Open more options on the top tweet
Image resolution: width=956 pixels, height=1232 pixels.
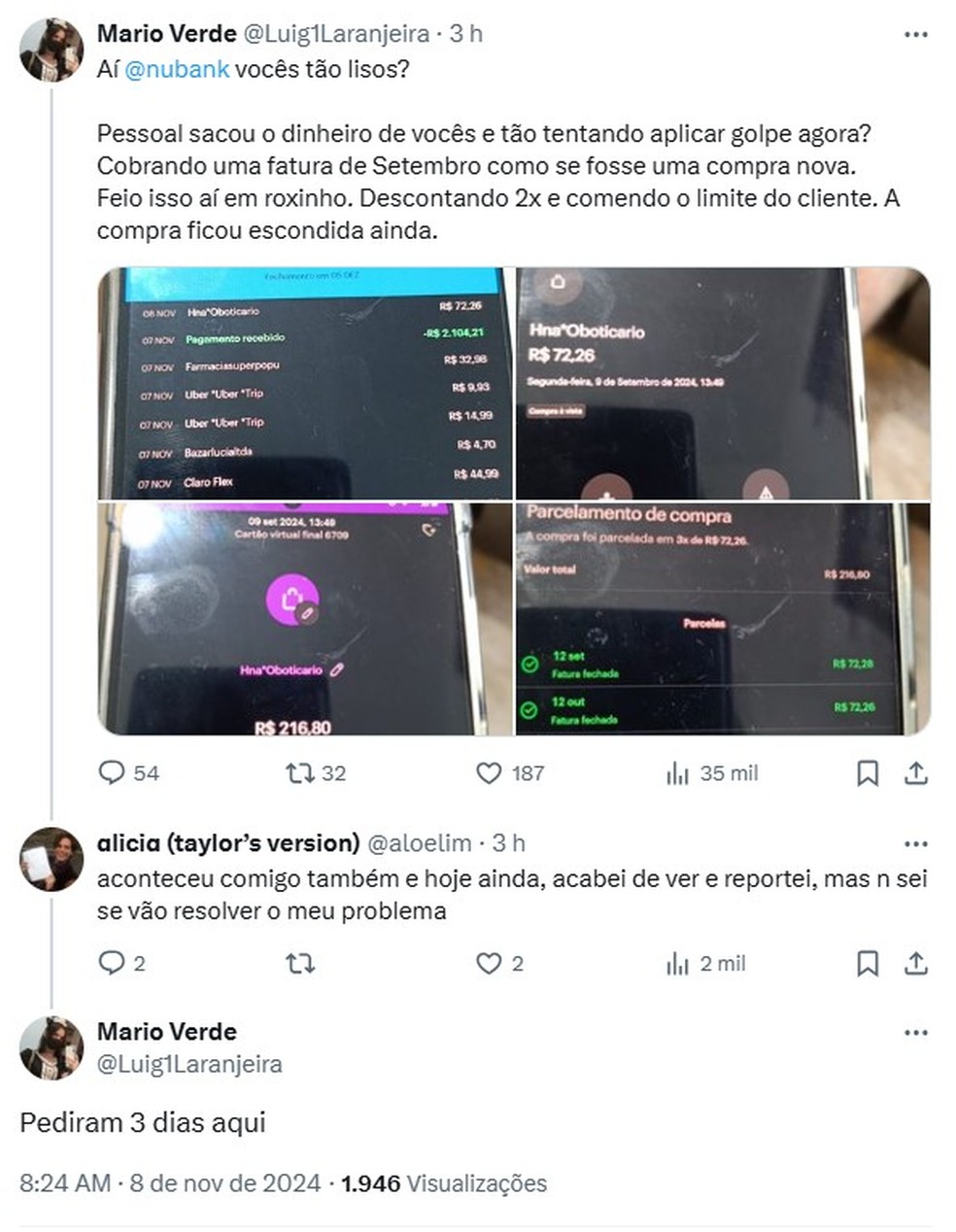pos(916,34)
